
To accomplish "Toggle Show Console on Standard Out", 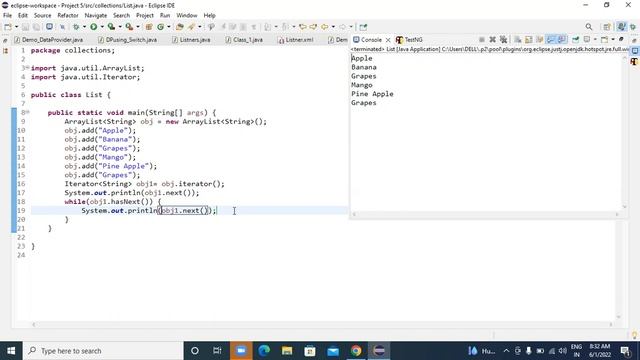I will [x=551, y=40].
